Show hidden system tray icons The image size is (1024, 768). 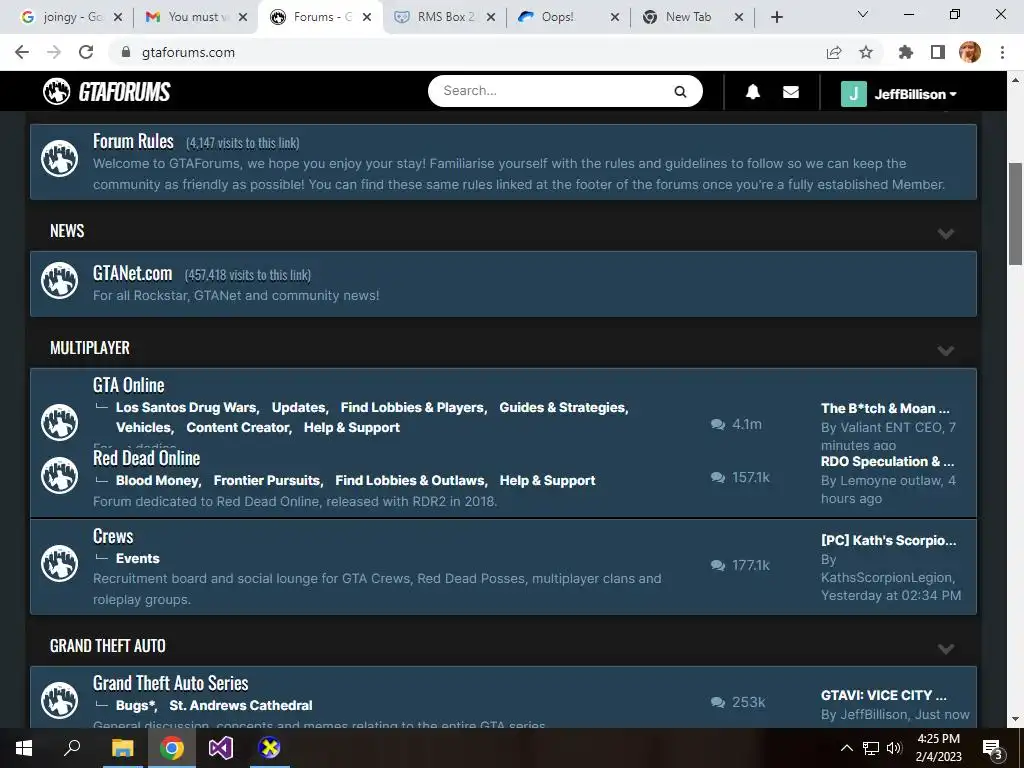[x=846, y=748]
